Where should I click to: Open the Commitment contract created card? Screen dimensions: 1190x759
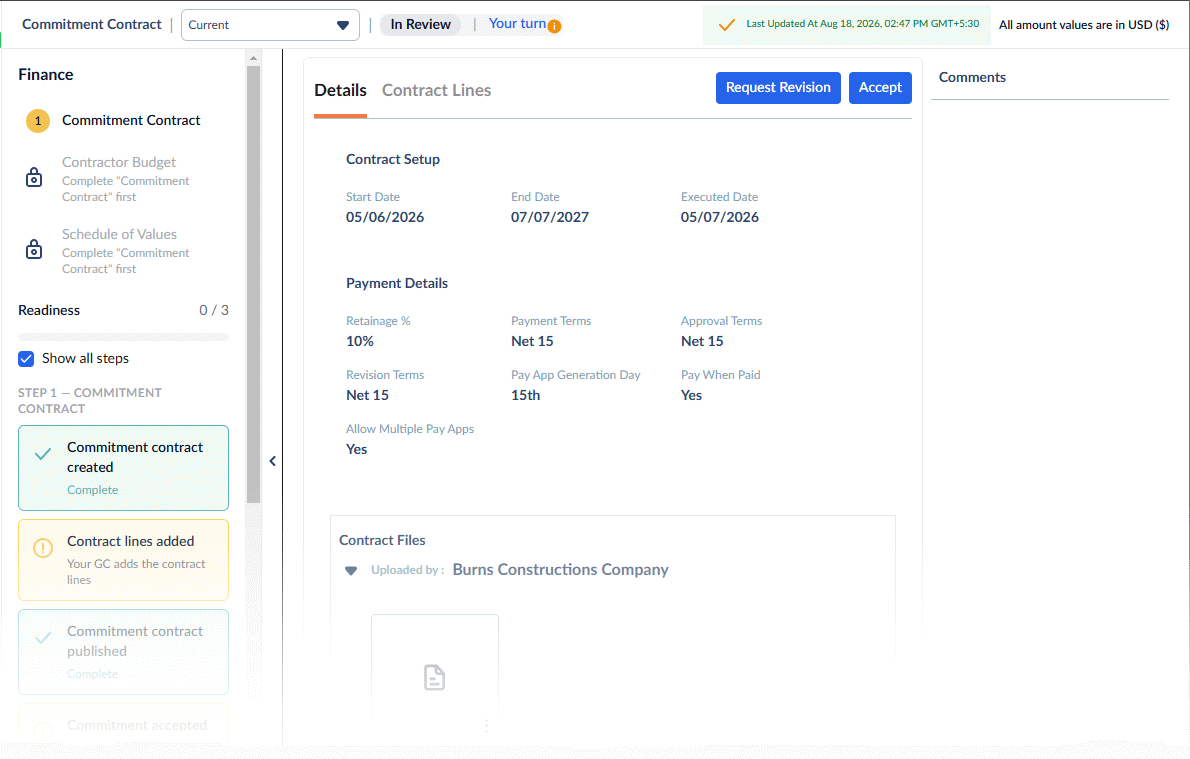pyautogui.click(x=123, y=468)
